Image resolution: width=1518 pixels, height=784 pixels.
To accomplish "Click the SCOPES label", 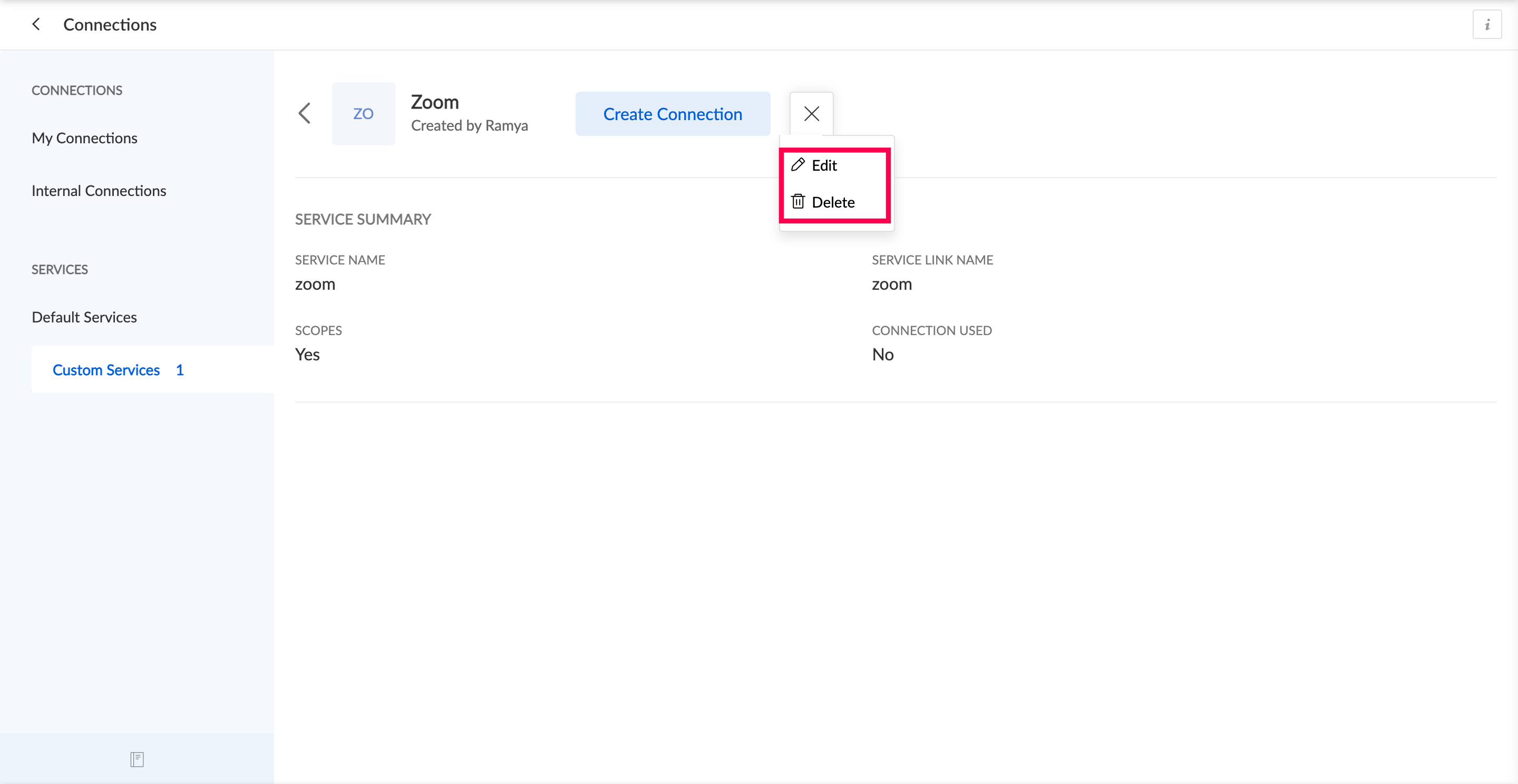I will pos(318,330).
